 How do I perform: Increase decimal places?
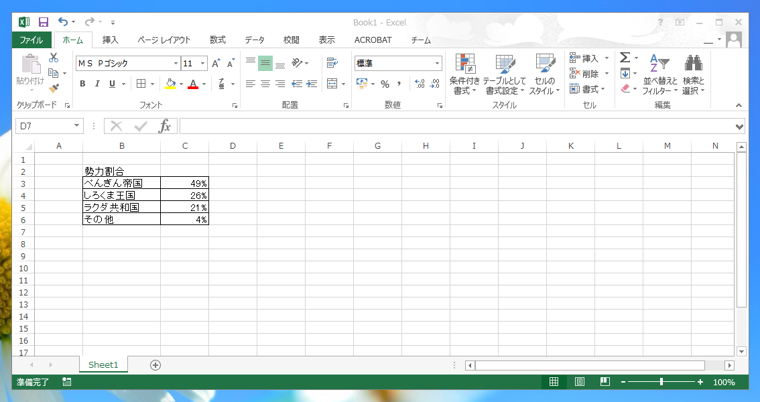pos(420,84)
